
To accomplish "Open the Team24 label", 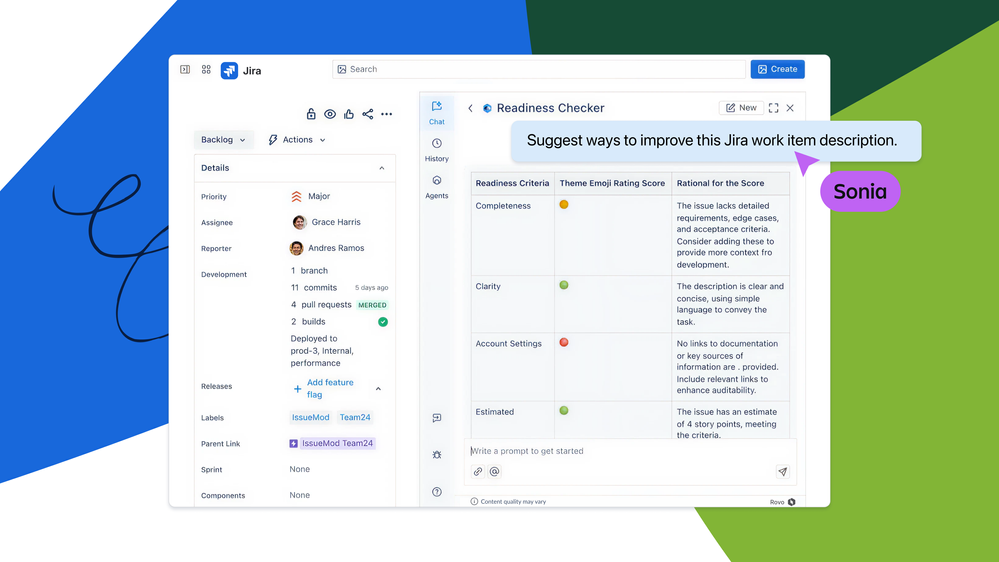I will [x=355, y=417].
